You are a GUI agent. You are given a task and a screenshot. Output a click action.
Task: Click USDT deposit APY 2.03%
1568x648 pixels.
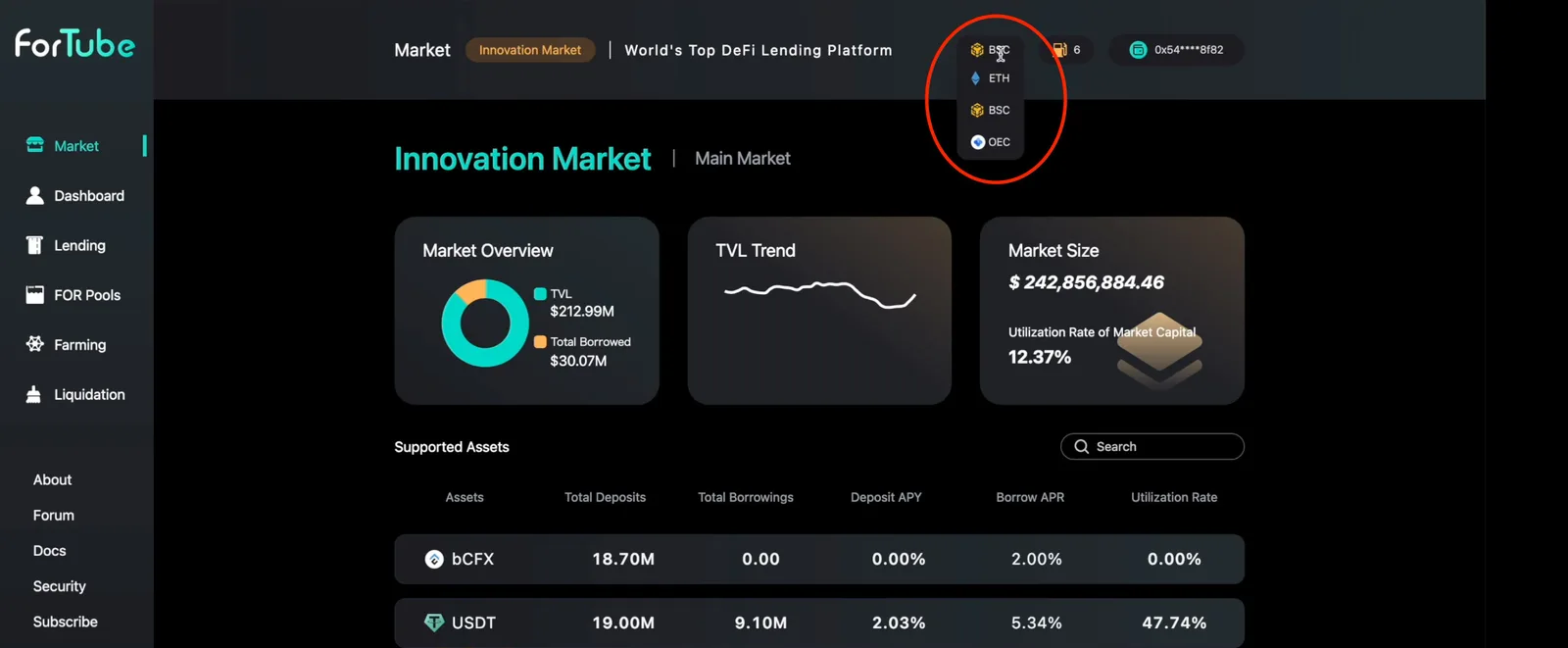899,623
